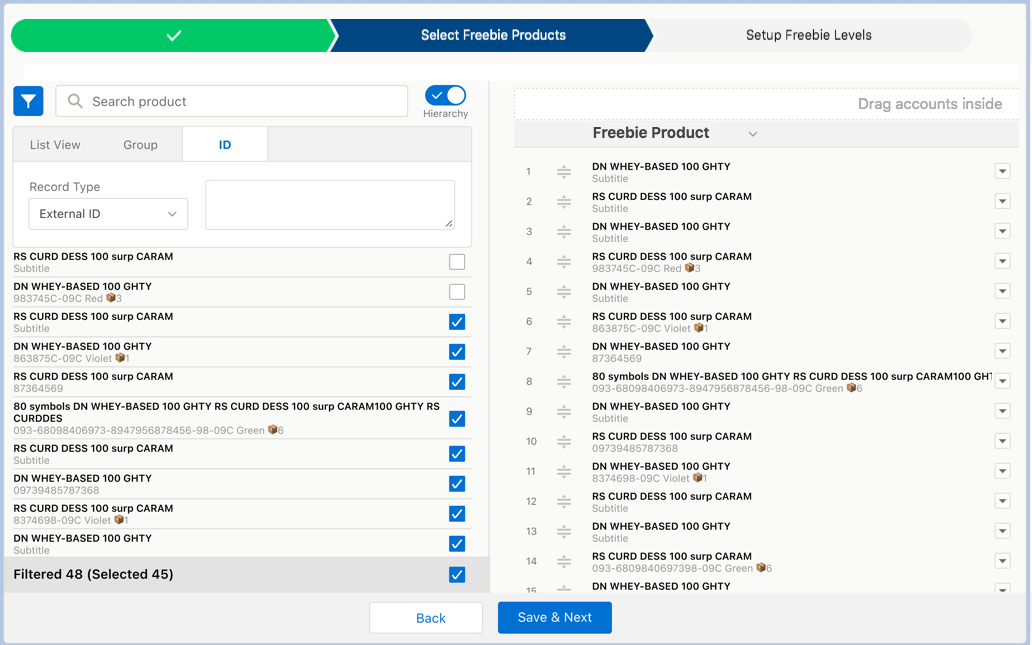
Task: Switch to the Group tab
Action: click(140, 144)
